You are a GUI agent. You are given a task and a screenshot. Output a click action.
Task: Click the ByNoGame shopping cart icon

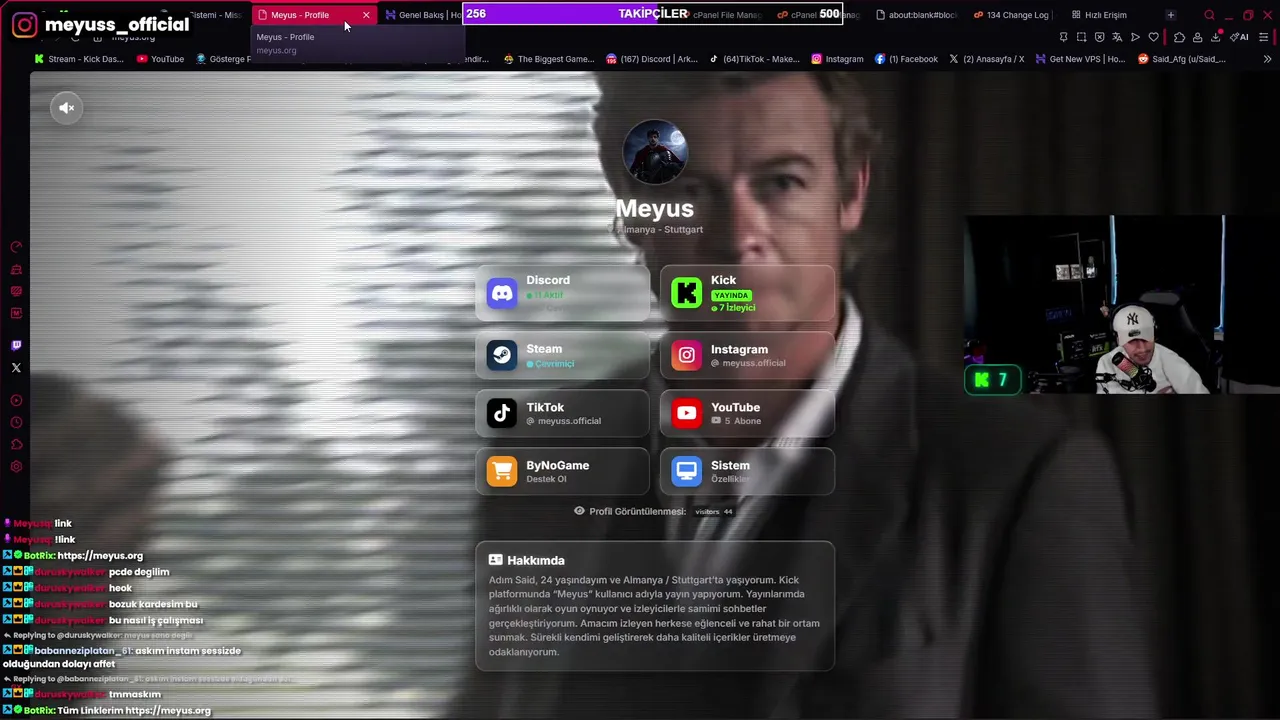[502, 471]
